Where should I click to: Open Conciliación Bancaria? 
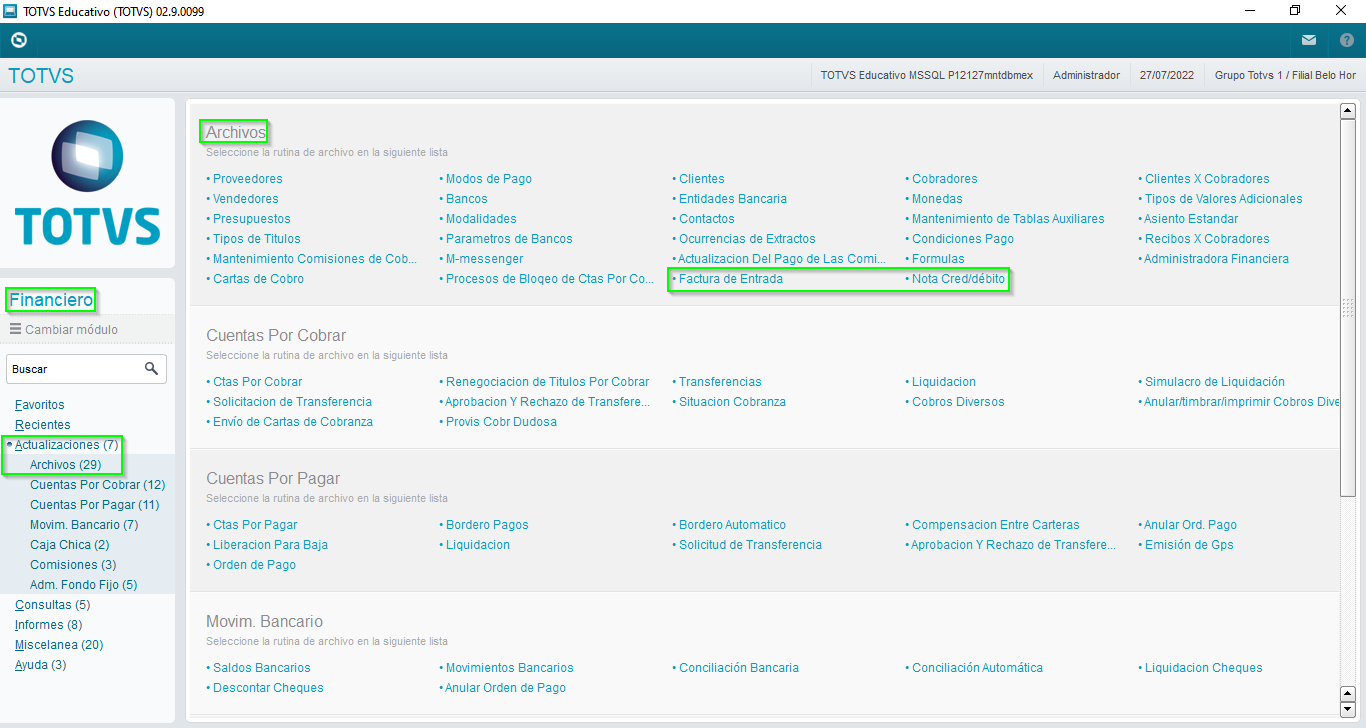coord(738,668)
